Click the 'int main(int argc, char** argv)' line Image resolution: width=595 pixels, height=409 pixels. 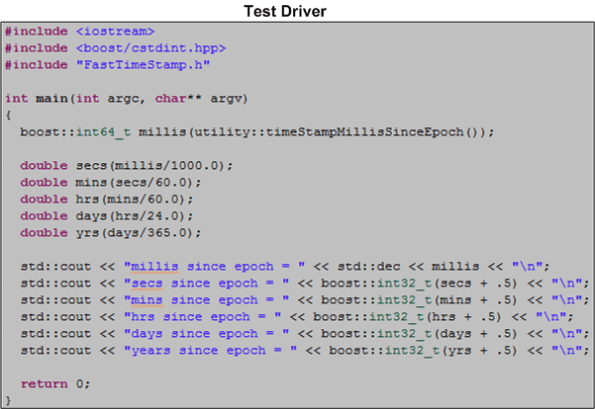coord(126,99)
